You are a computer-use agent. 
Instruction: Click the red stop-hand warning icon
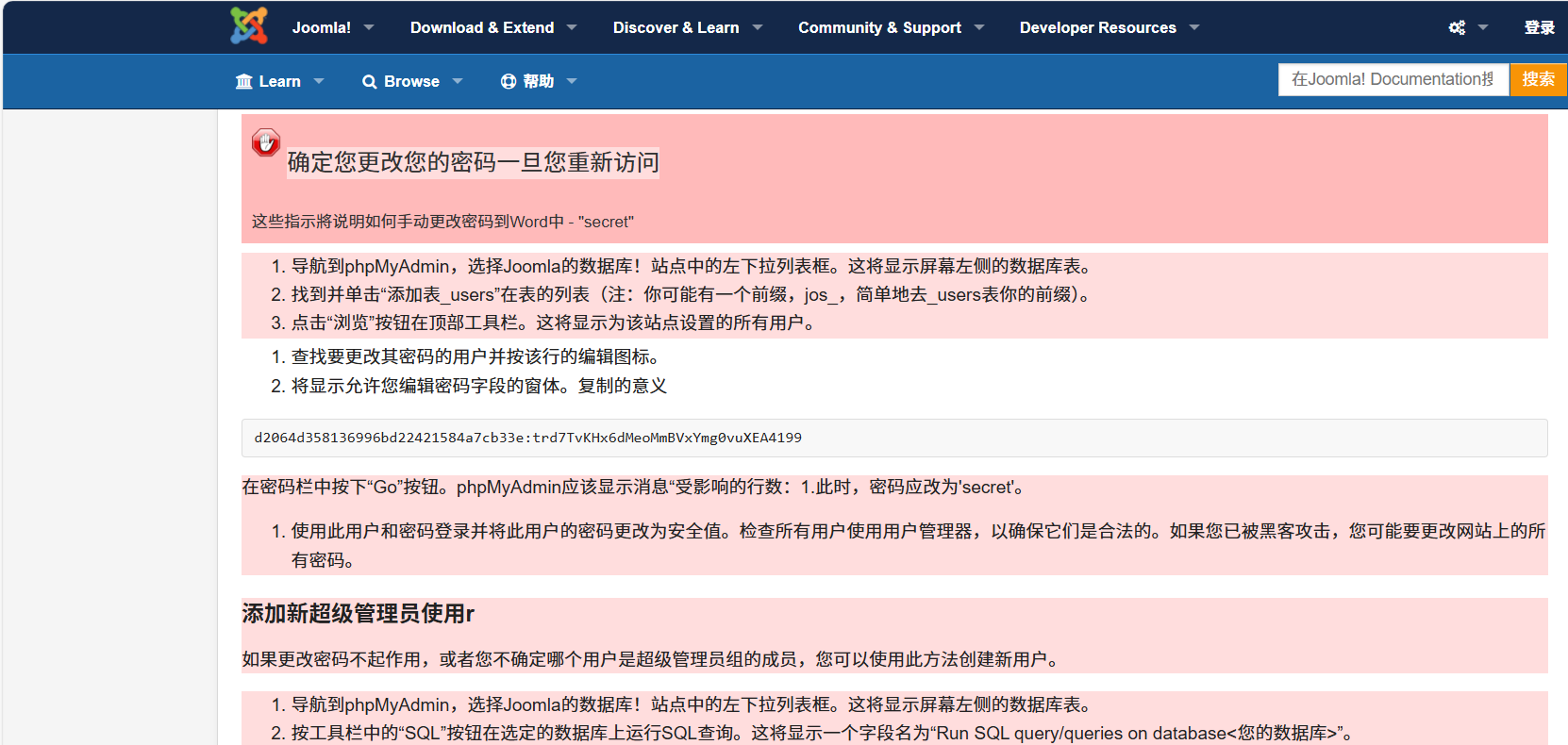click(266, 142)
